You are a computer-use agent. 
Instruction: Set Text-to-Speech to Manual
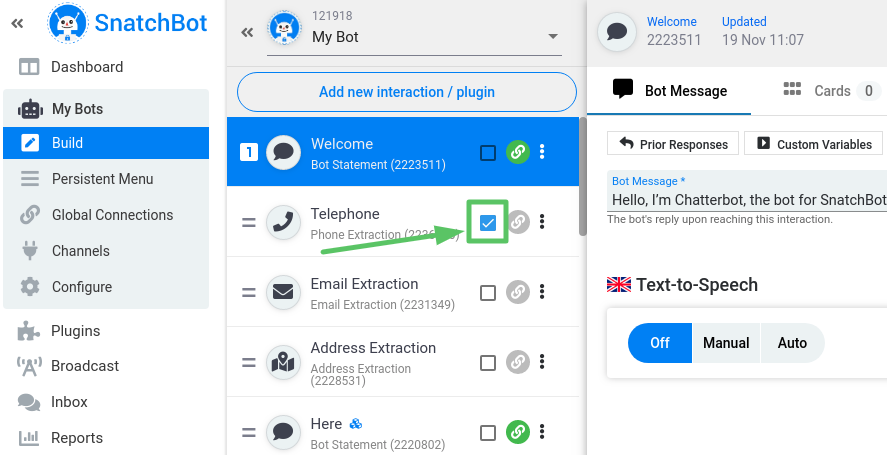click(726, 343)
